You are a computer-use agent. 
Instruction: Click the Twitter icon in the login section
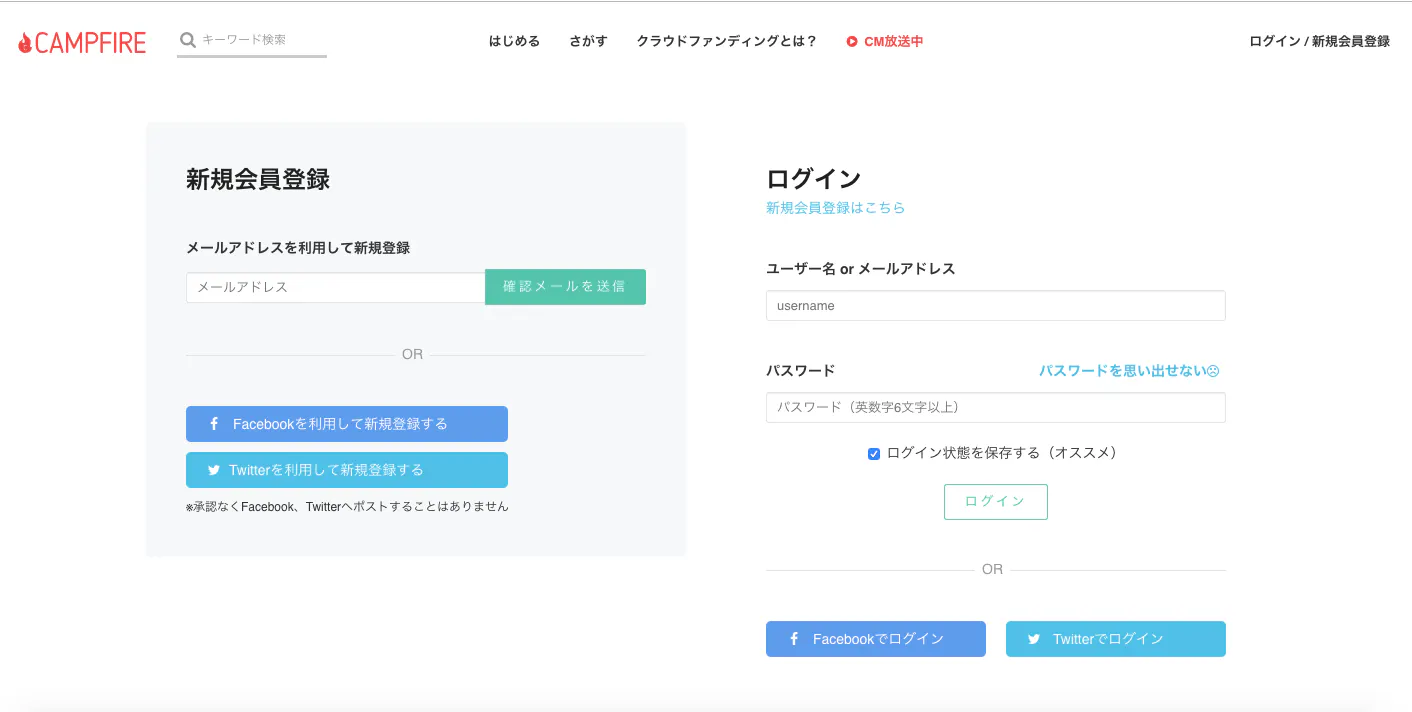(1034, 639)
